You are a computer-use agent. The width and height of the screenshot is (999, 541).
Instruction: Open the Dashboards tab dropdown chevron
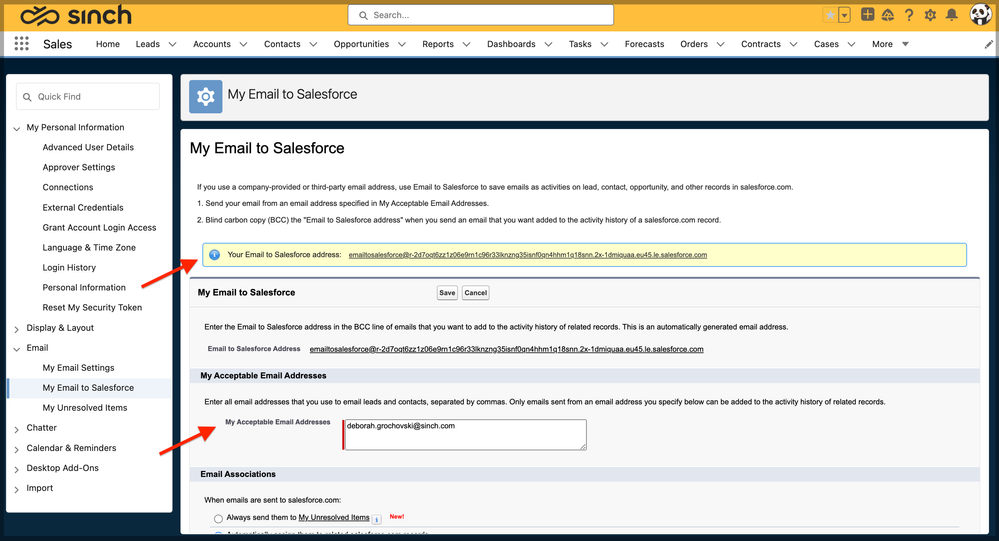pos(548,45)
